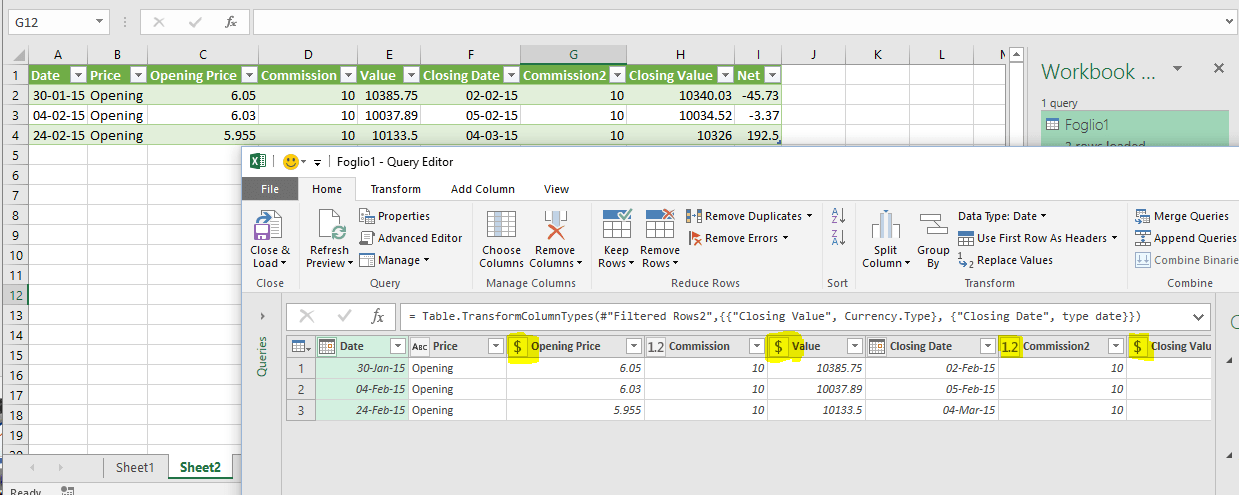
Task: Click the Refresh Preview icon
Action: pyautogui.click(x=329, y=225)
